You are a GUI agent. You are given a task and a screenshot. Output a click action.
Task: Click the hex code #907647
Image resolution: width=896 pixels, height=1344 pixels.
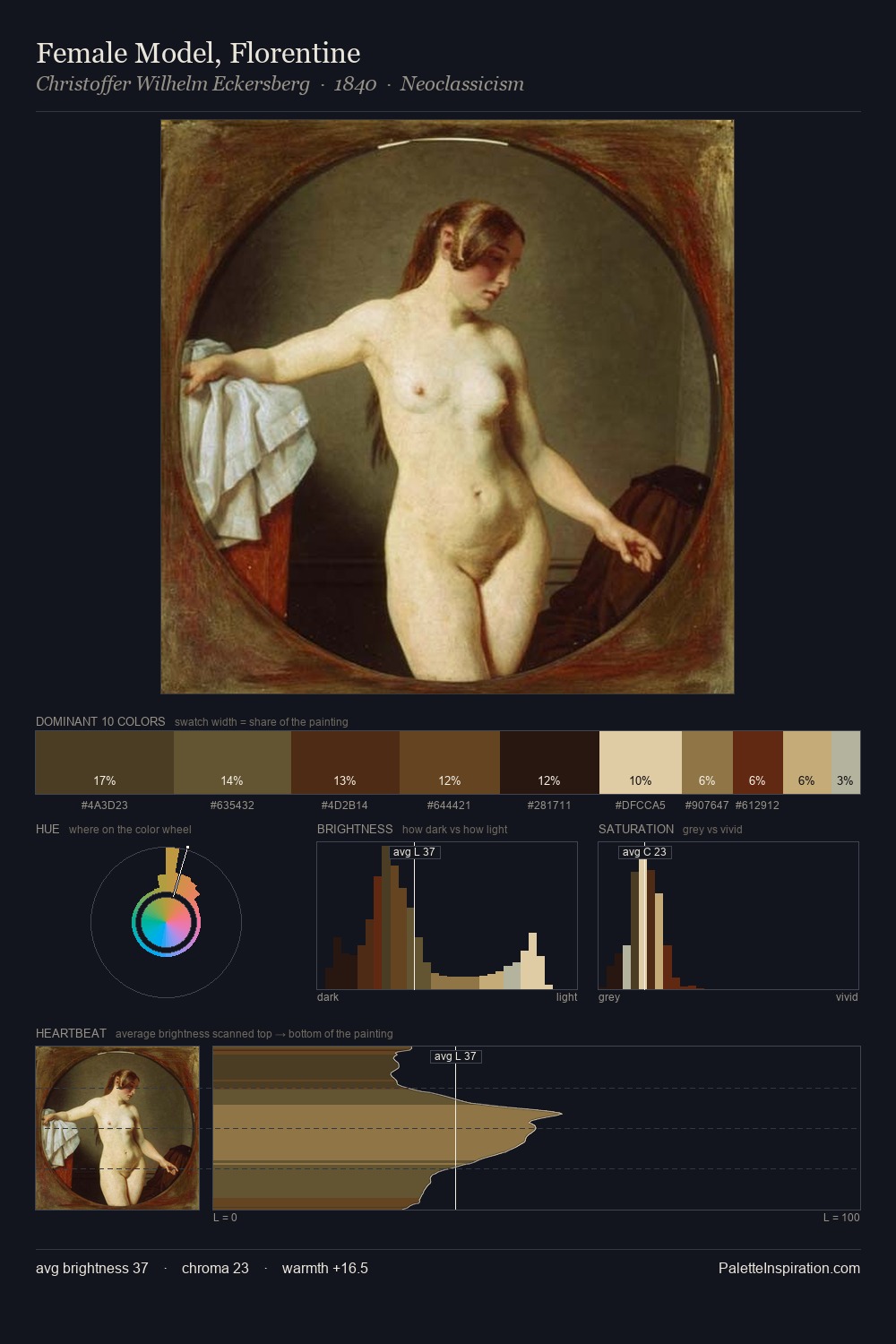point(707,806)
